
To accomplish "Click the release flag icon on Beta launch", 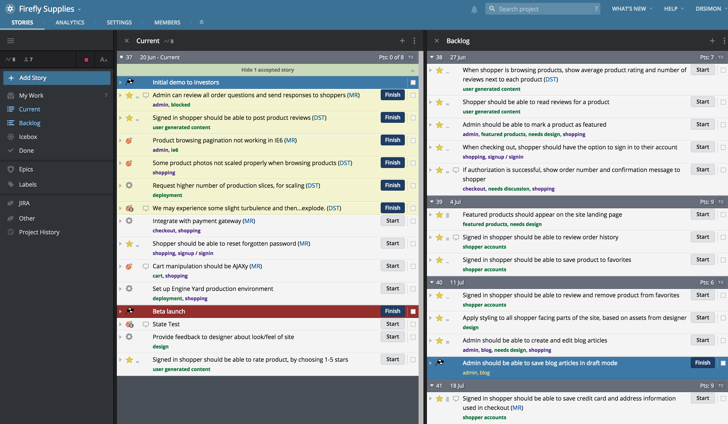I will [130, 311].
